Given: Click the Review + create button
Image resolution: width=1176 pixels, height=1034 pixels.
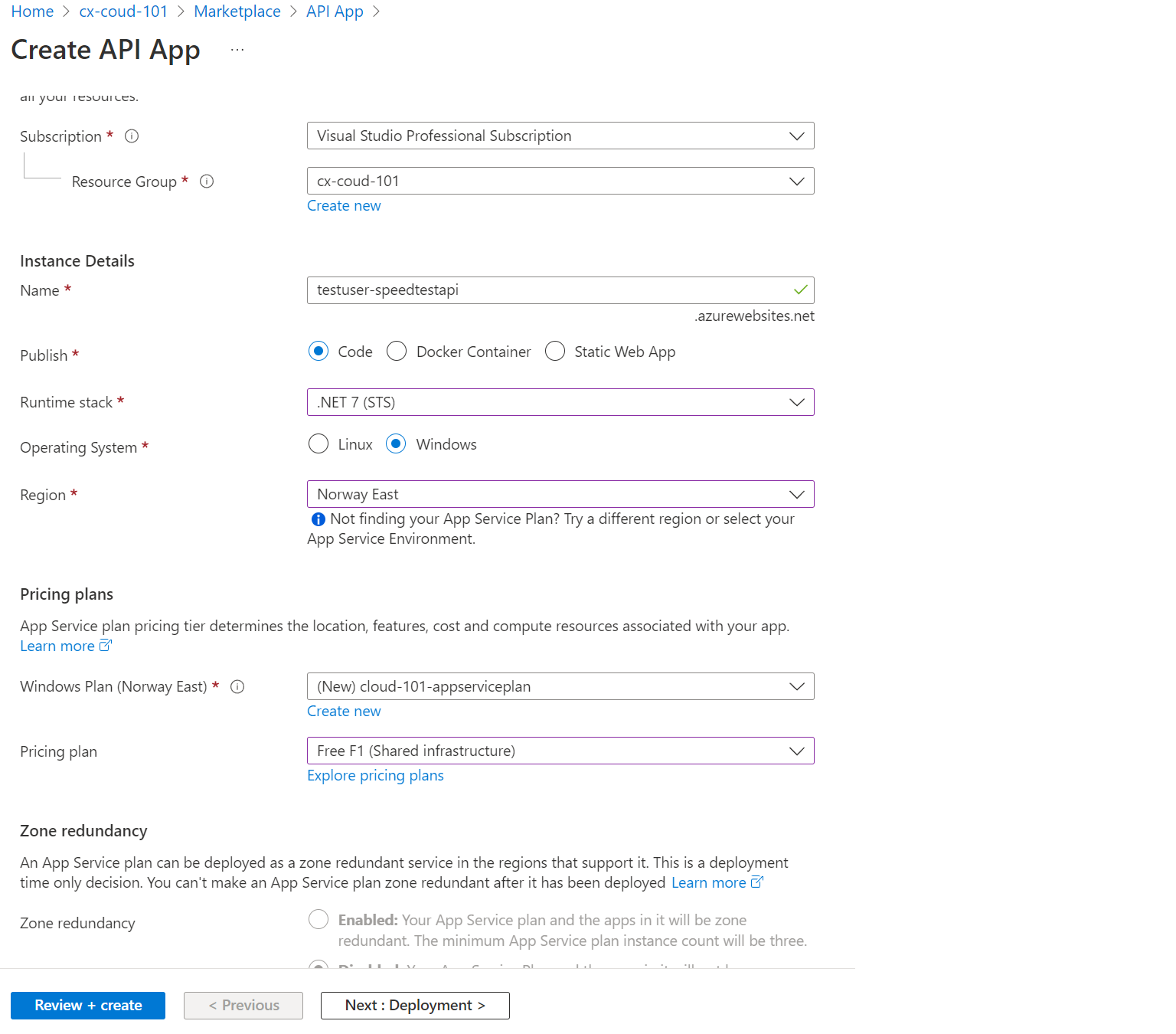Looking at the screenshot, I should (88, 1005).
